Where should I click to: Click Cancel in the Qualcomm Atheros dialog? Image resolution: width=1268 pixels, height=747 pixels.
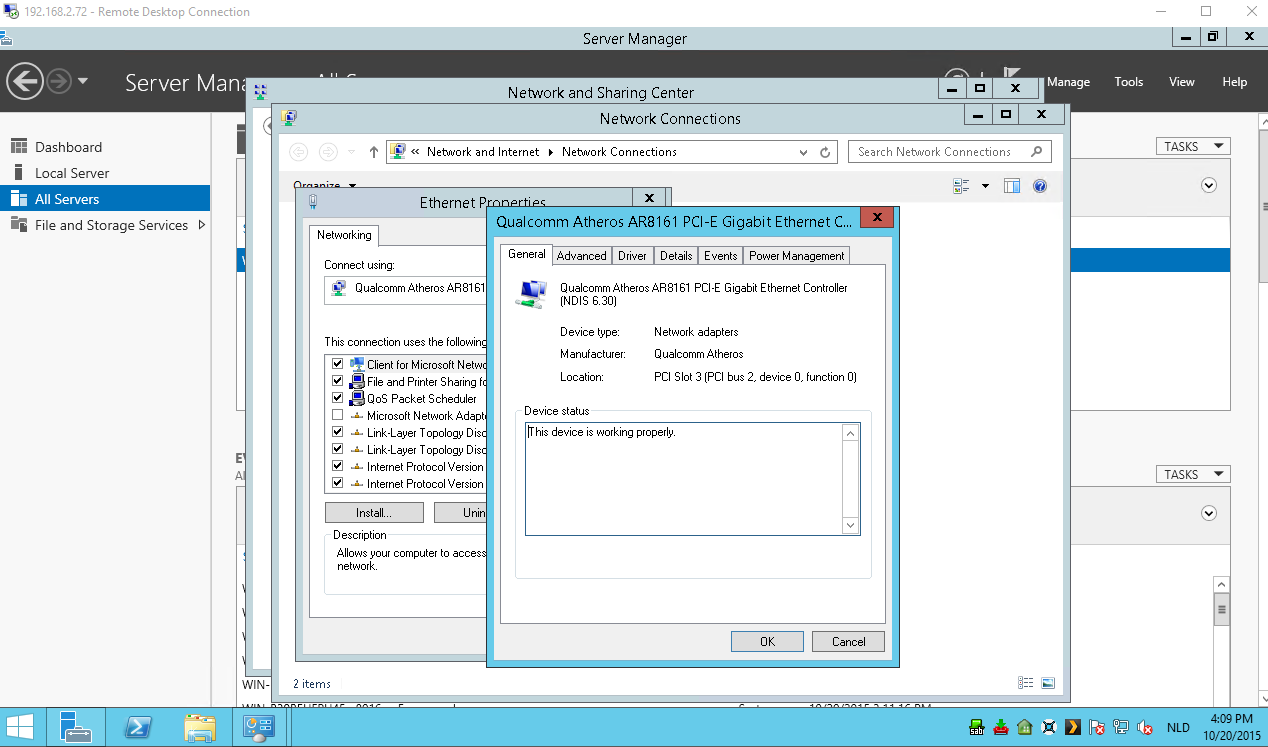pyautogui.click(x=848, y=642)
